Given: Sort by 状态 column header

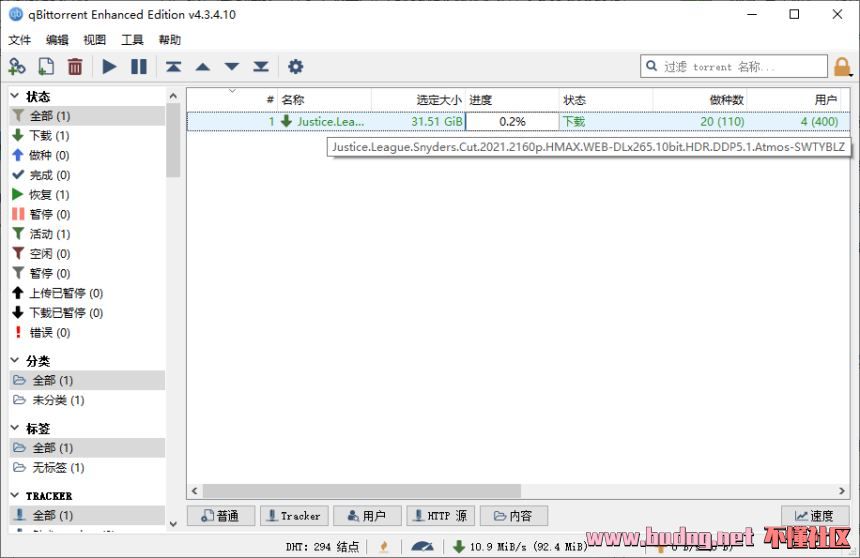Looking at the screenshot, I should 606,100.
